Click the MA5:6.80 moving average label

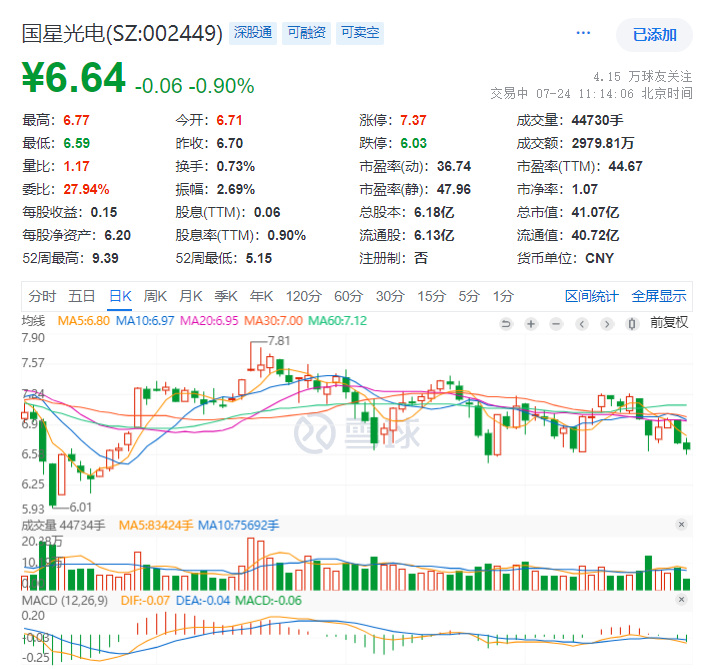83,321
